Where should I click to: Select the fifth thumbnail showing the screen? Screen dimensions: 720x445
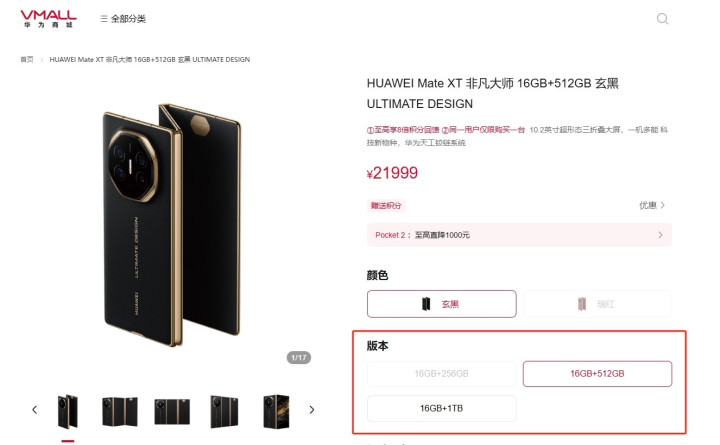click(276, 411)
